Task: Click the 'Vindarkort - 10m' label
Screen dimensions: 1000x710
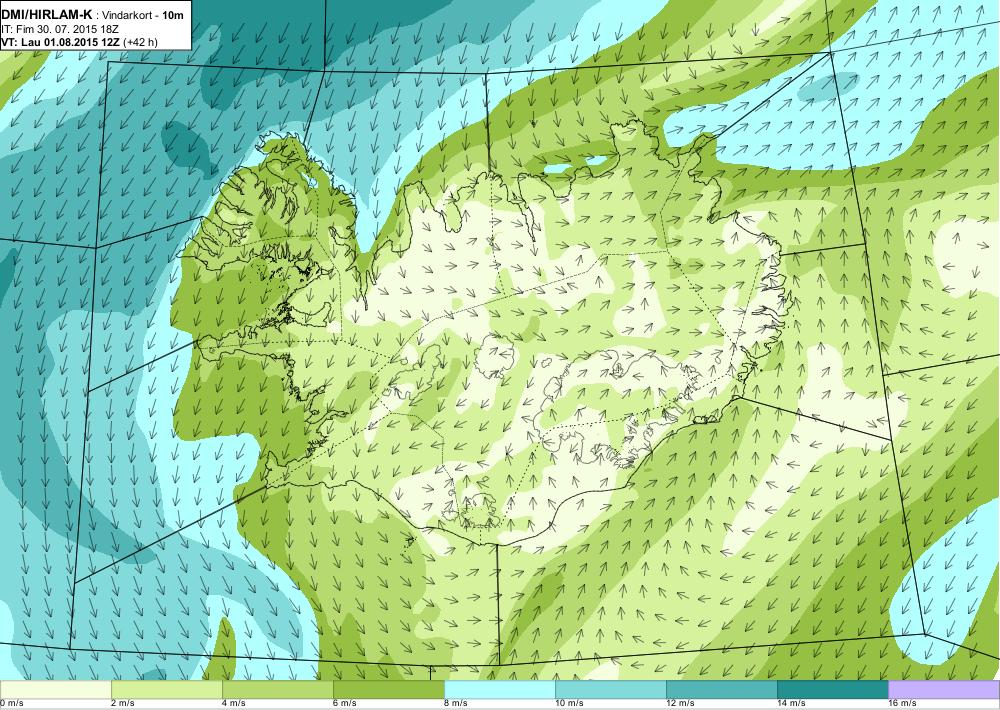Action: [143, 15]
